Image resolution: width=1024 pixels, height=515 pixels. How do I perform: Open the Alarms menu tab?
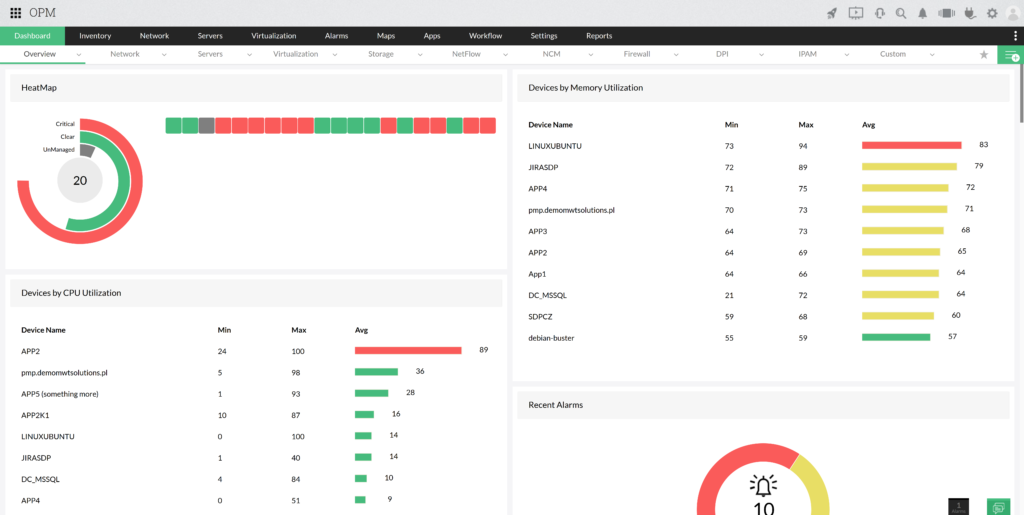(336, 36)
